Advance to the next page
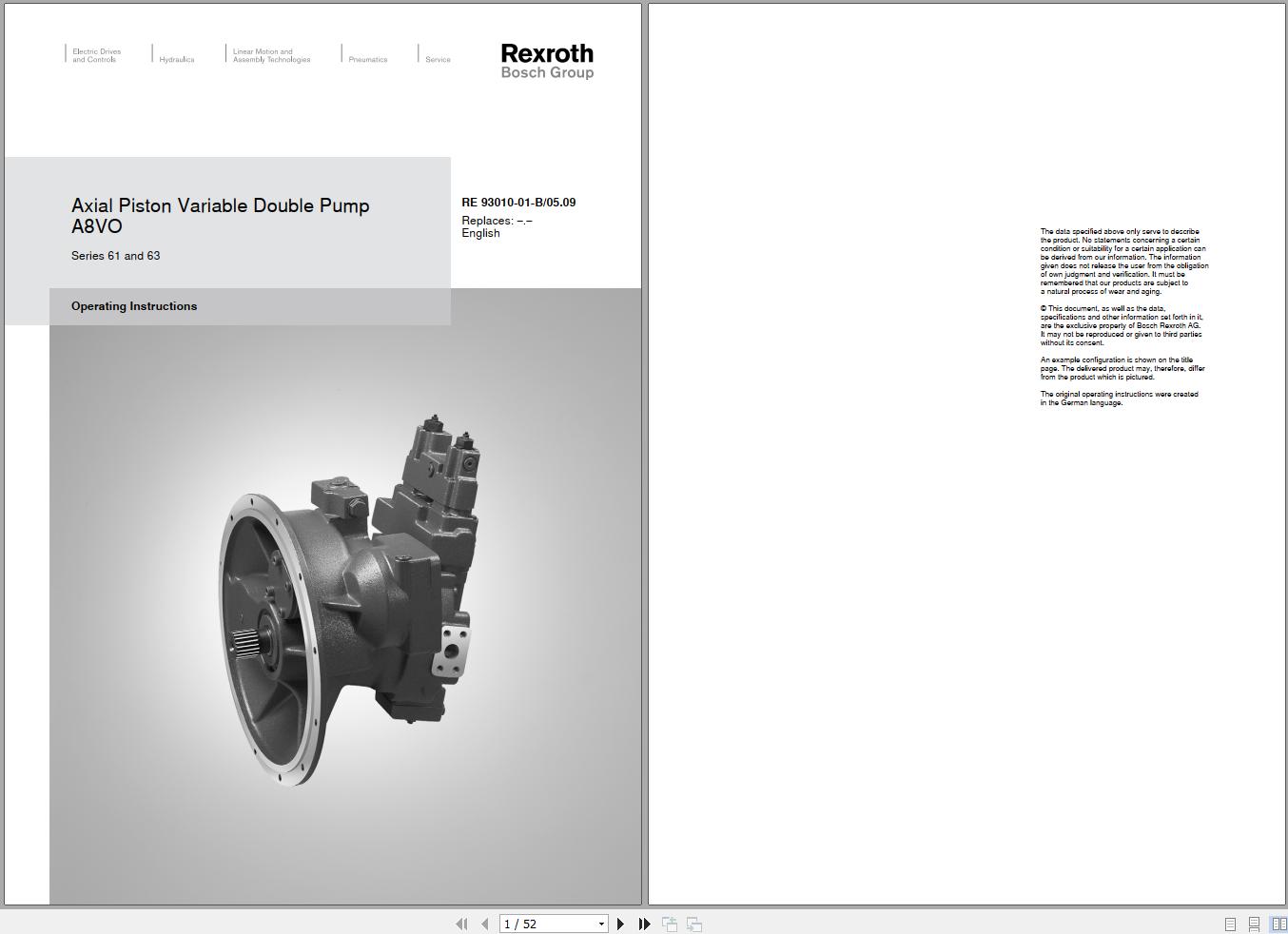Image resolution: width=1288 pixels, height=934 pixels. tap(620, 924)
